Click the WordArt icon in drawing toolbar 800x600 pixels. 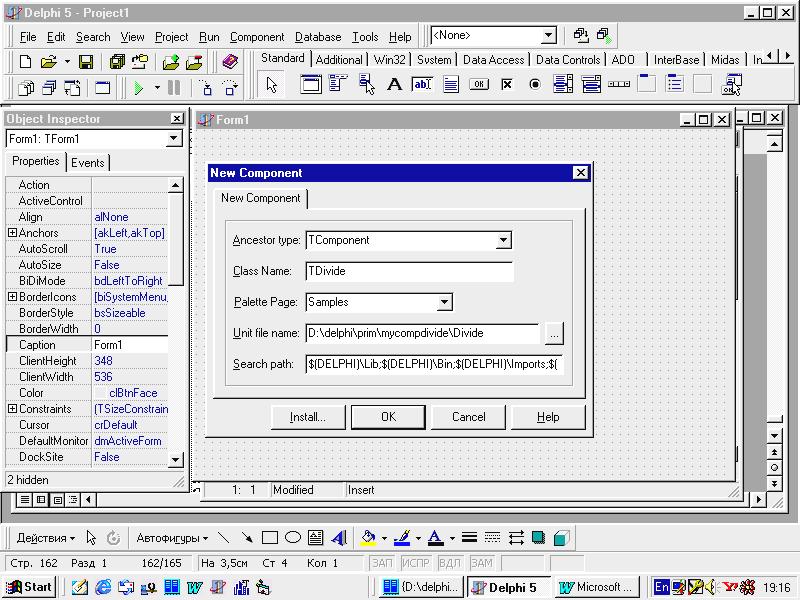339,538
